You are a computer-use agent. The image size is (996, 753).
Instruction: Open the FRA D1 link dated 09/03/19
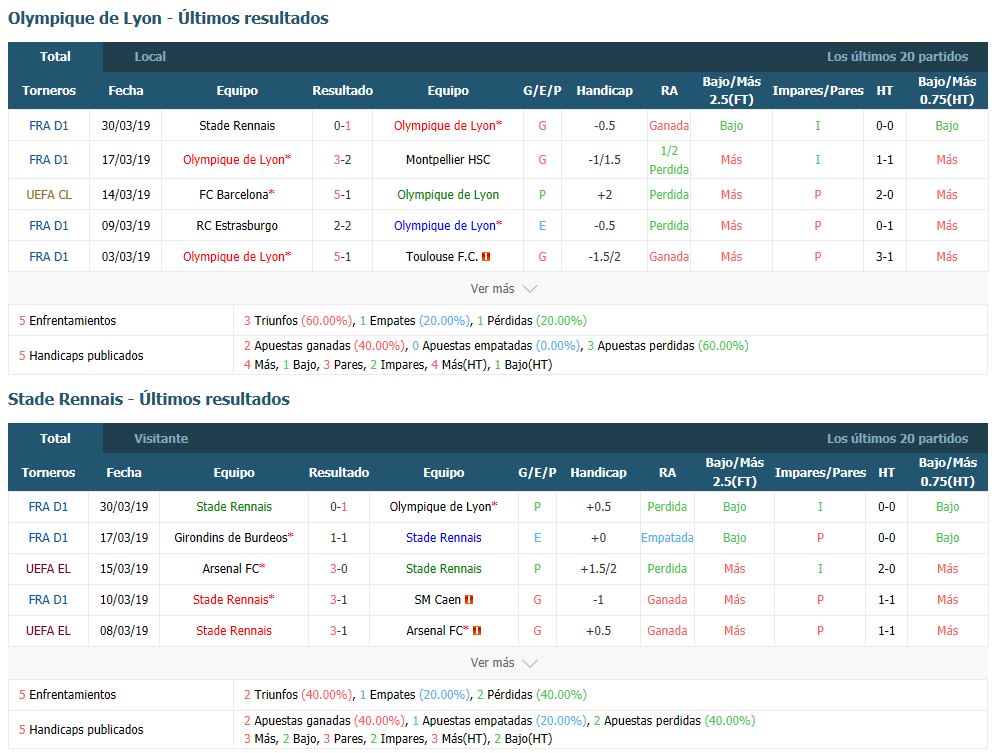coord(49,226)
